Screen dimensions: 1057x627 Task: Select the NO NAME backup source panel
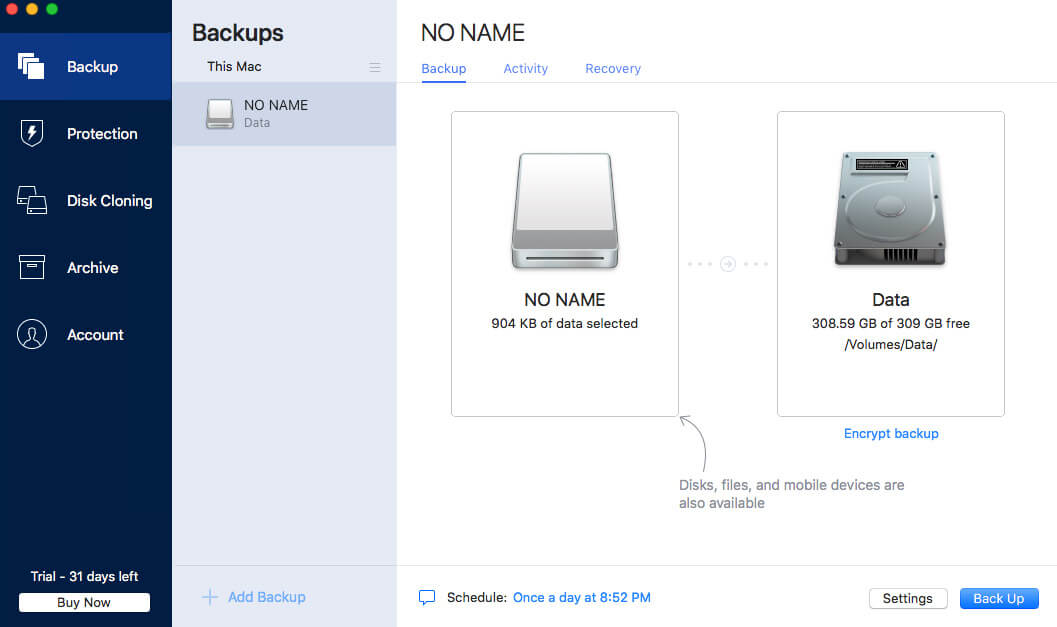pos(564,263)
